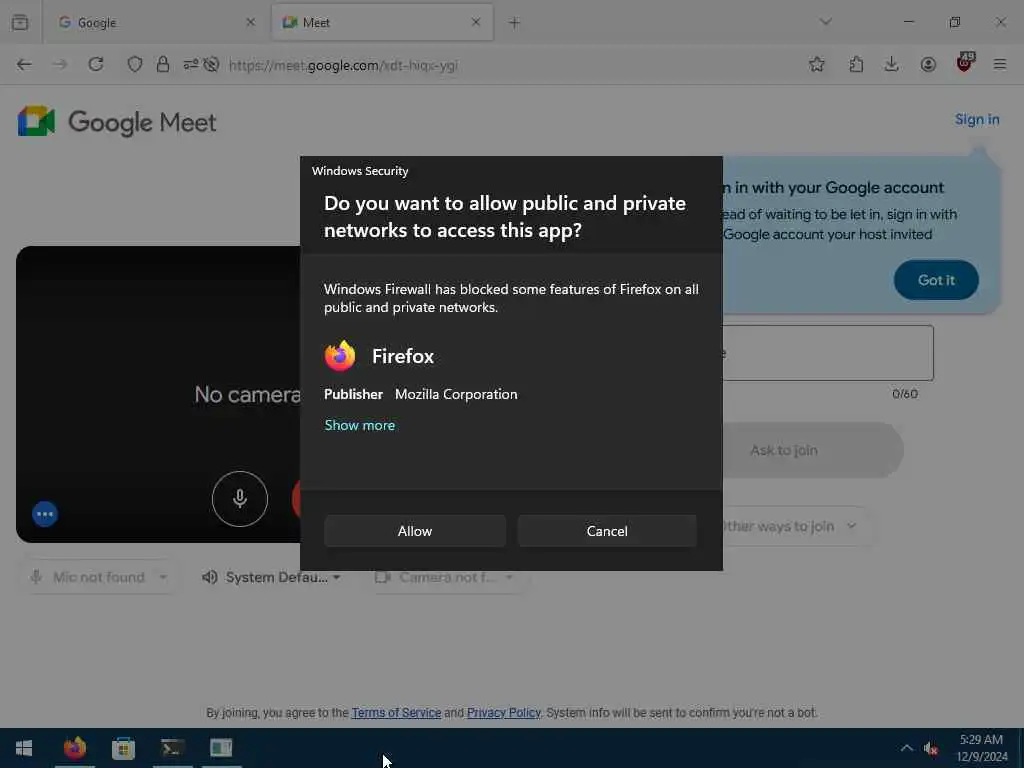This screenshot has height=768, width=1024.
Task: Open the terminal taskbar icon
Action: click(172, 748)
